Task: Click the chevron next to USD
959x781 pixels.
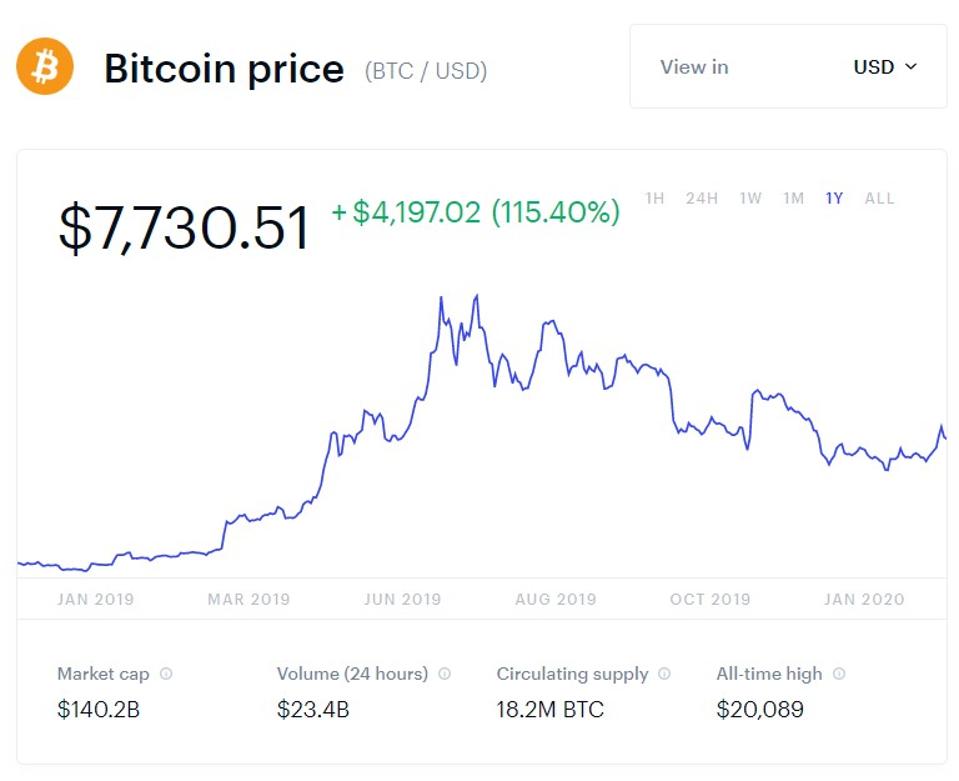Action: tap(911, 67)
